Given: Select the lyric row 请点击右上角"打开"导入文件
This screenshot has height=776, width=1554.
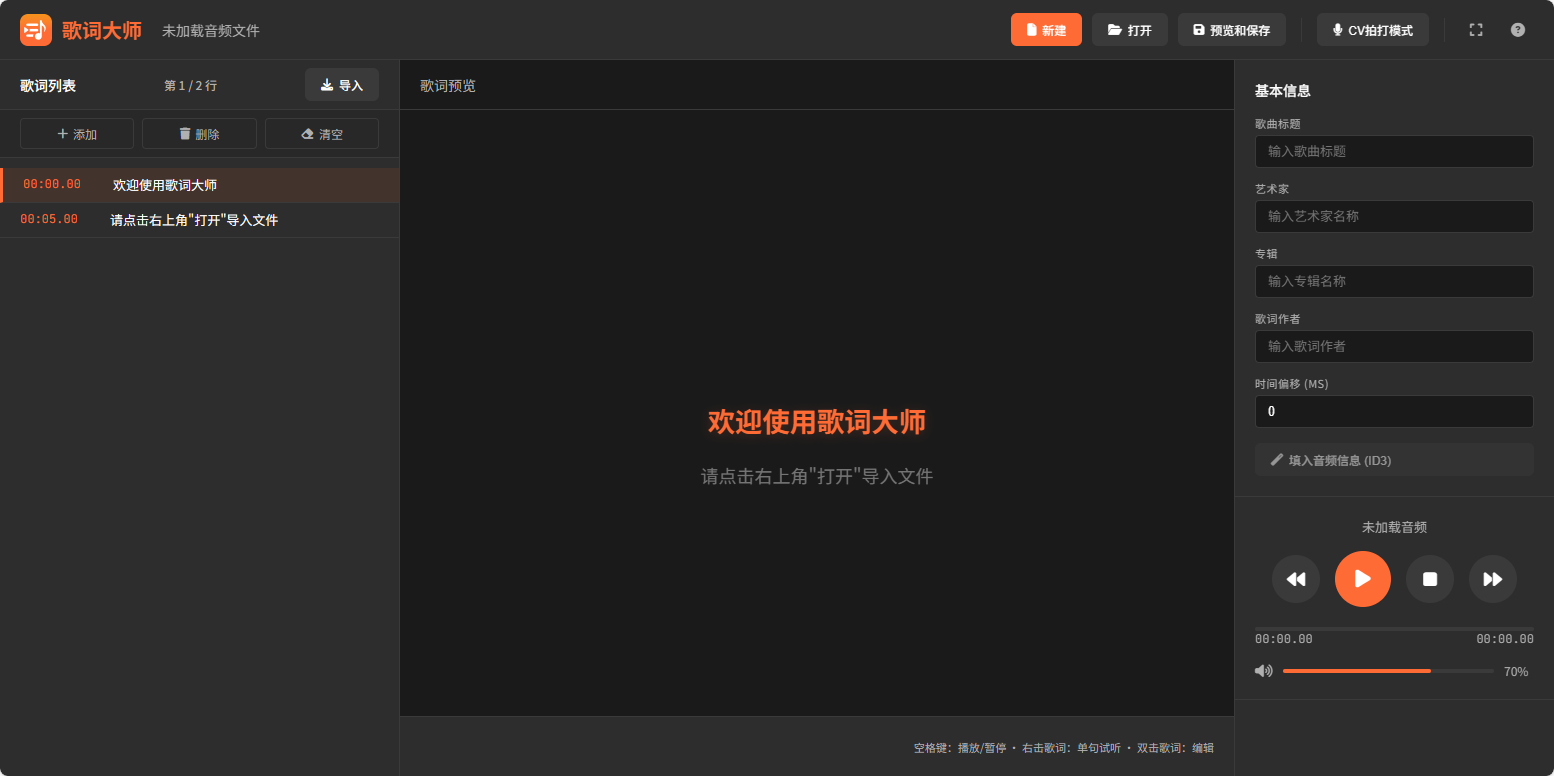Looking at the screenshot, I should pos(200,220).
